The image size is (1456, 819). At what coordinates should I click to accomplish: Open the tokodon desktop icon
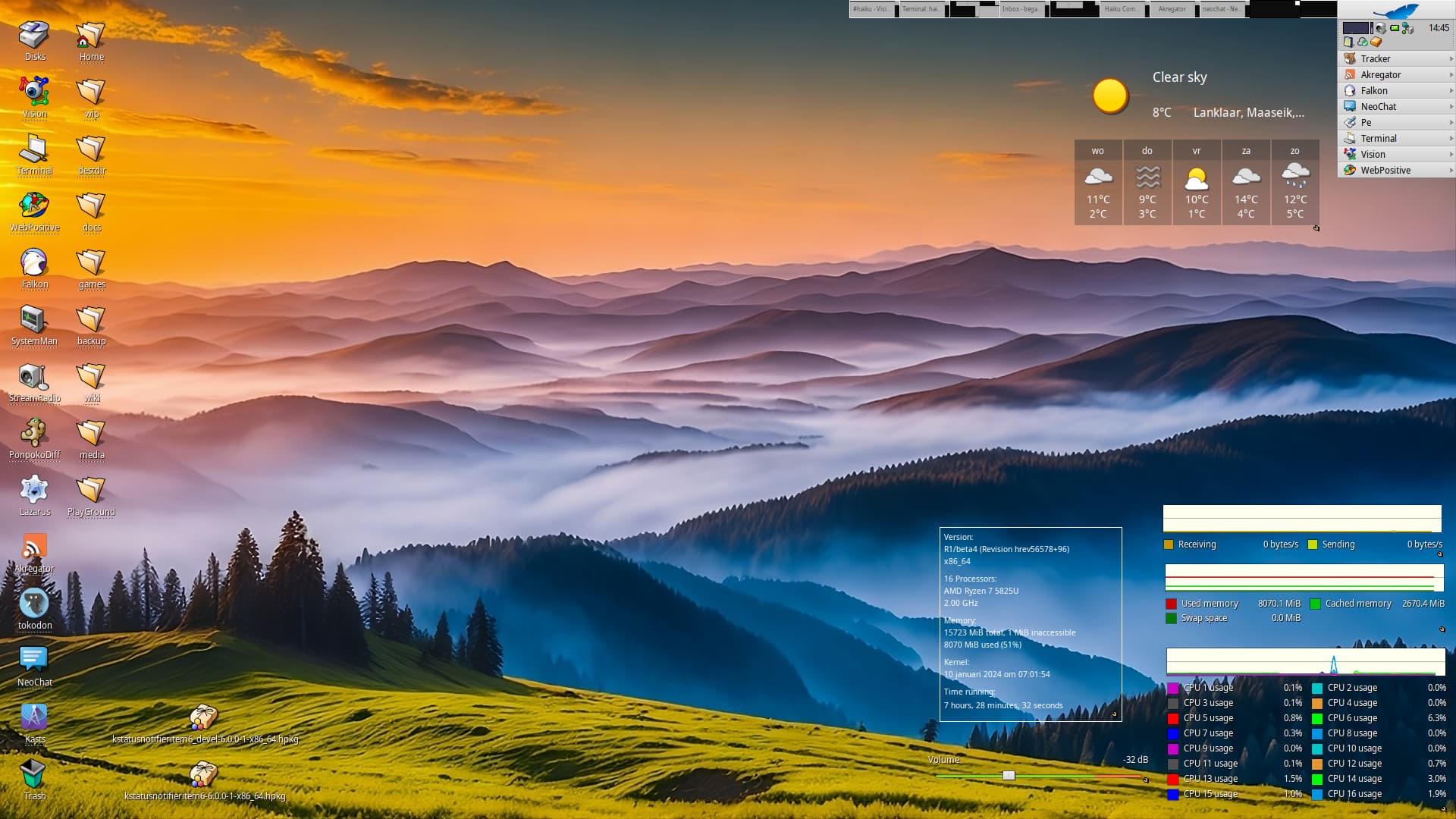pyautogui.click(x=34, y=604)
